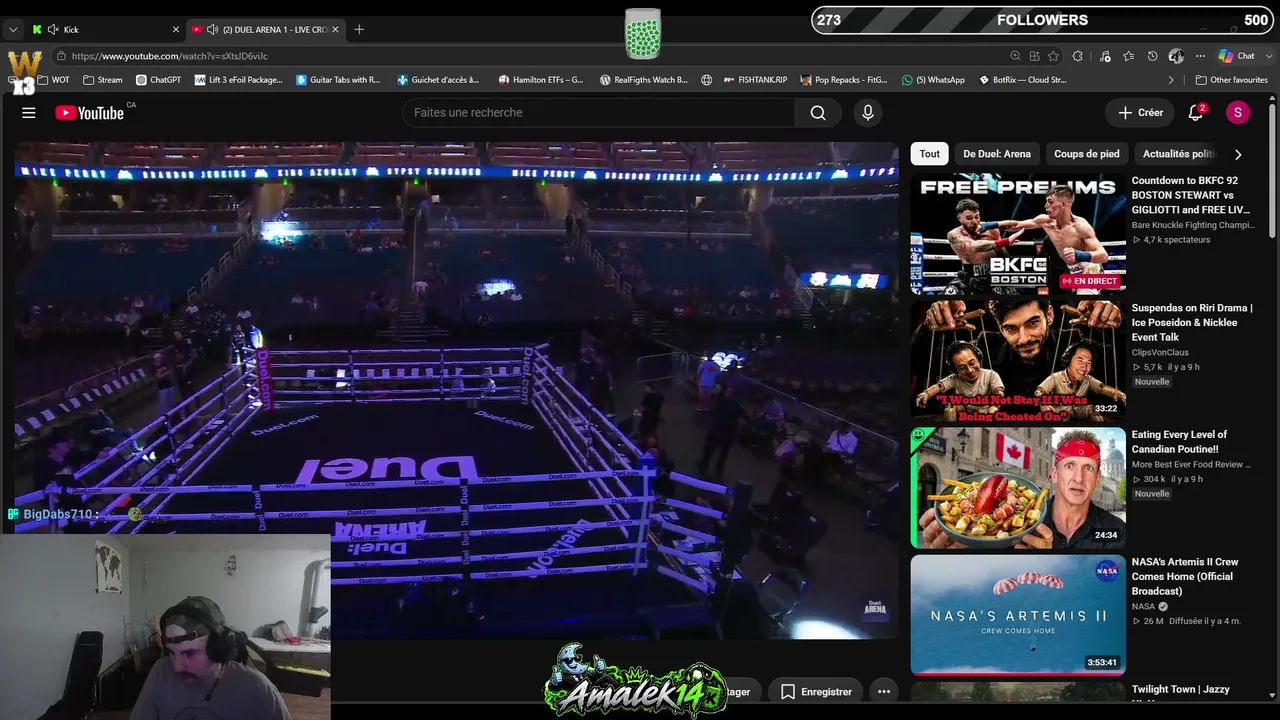Open more actions three-dot button below video
The image size is (1280, 720).
[x=884, y=691]
